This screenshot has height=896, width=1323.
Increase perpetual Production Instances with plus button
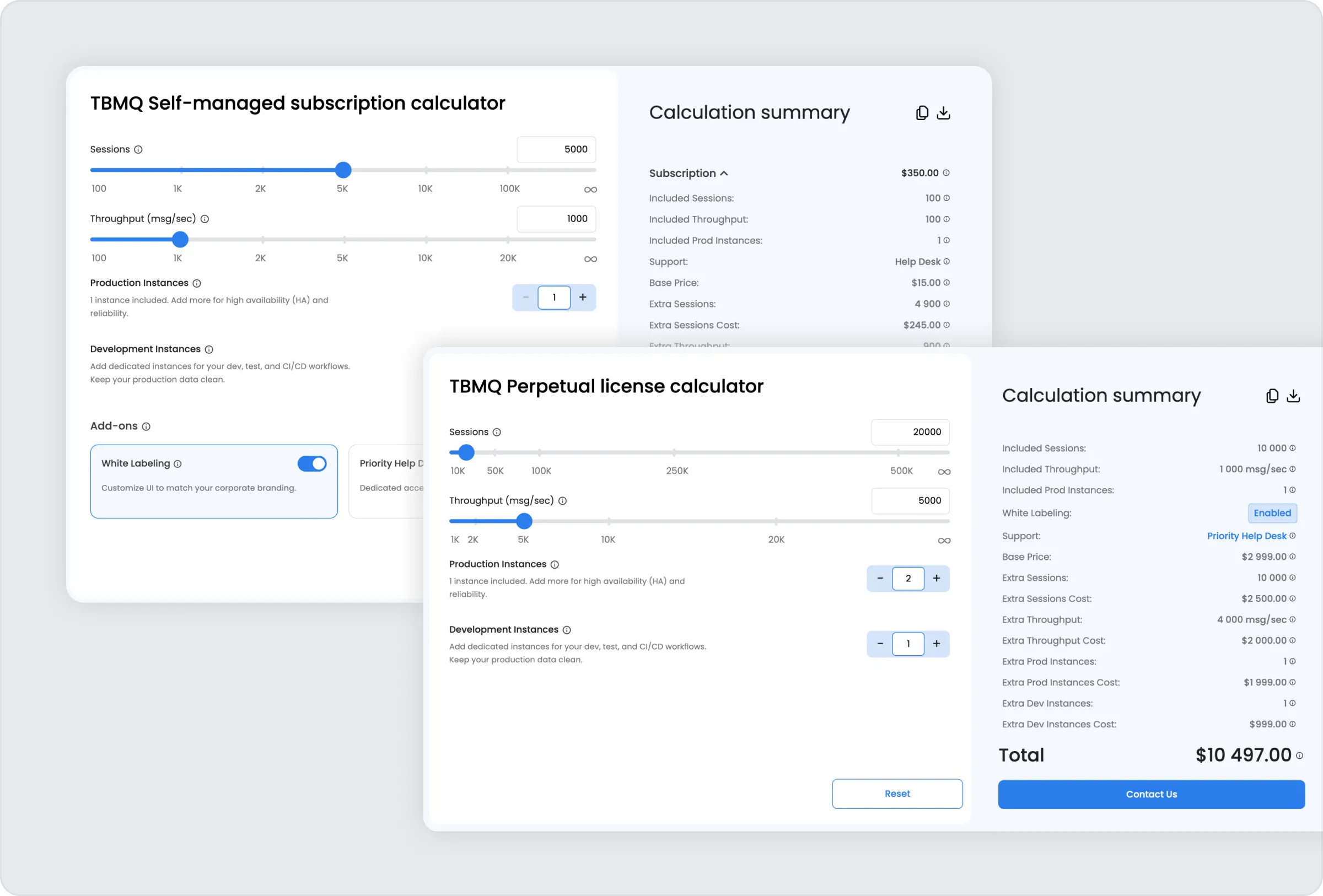point(937,579)
